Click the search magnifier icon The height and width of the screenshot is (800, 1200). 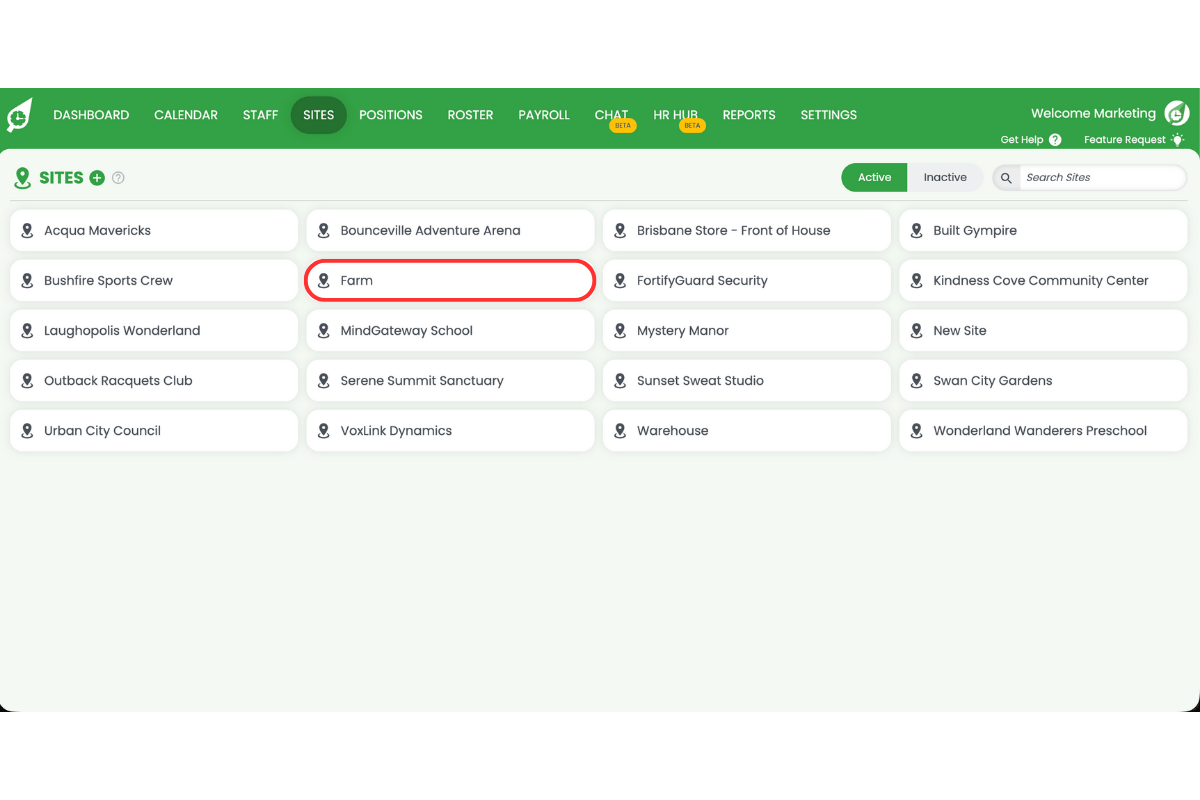click(x=1005, y=177)
